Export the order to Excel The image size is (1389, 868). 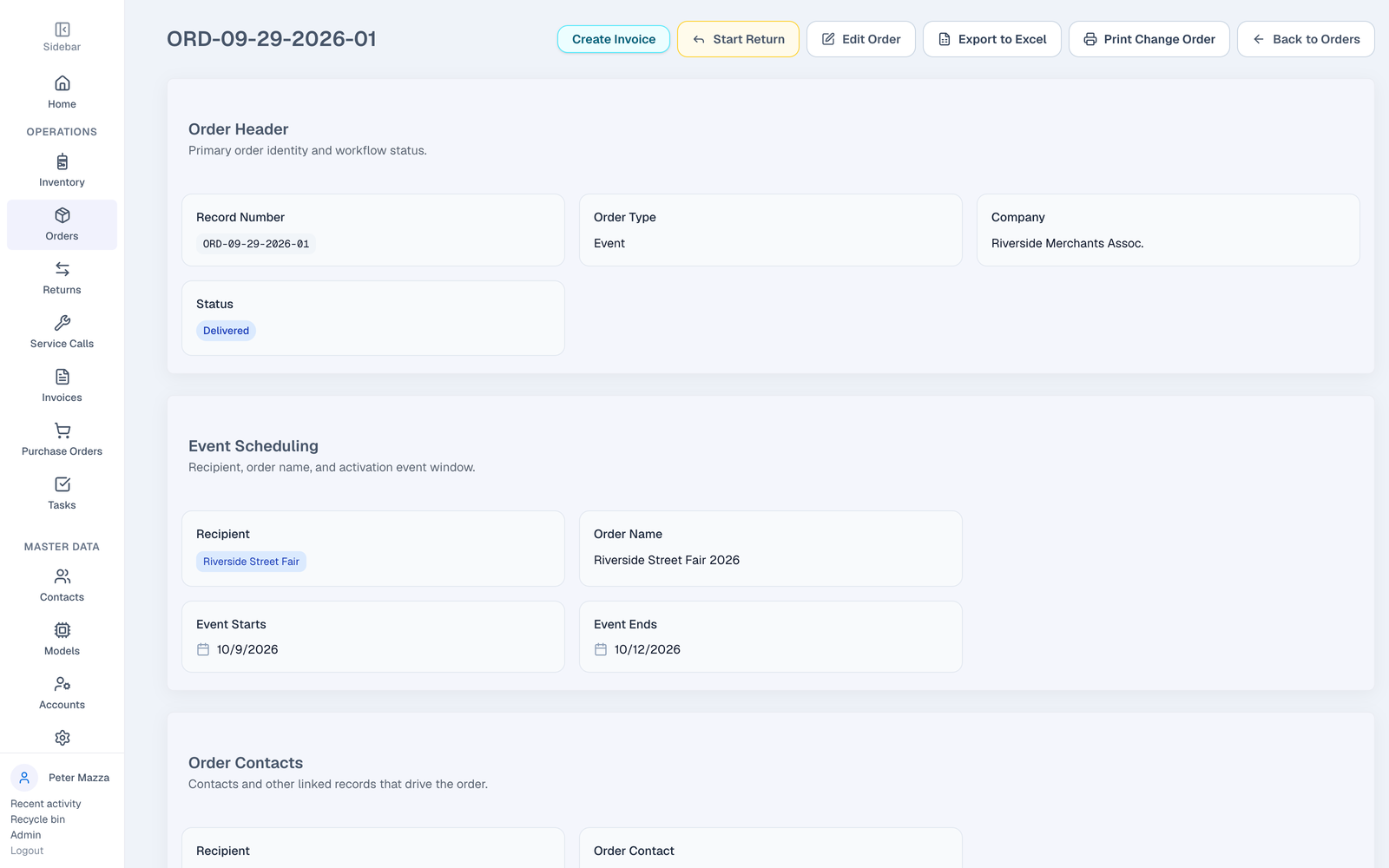(x=991, y=39)
